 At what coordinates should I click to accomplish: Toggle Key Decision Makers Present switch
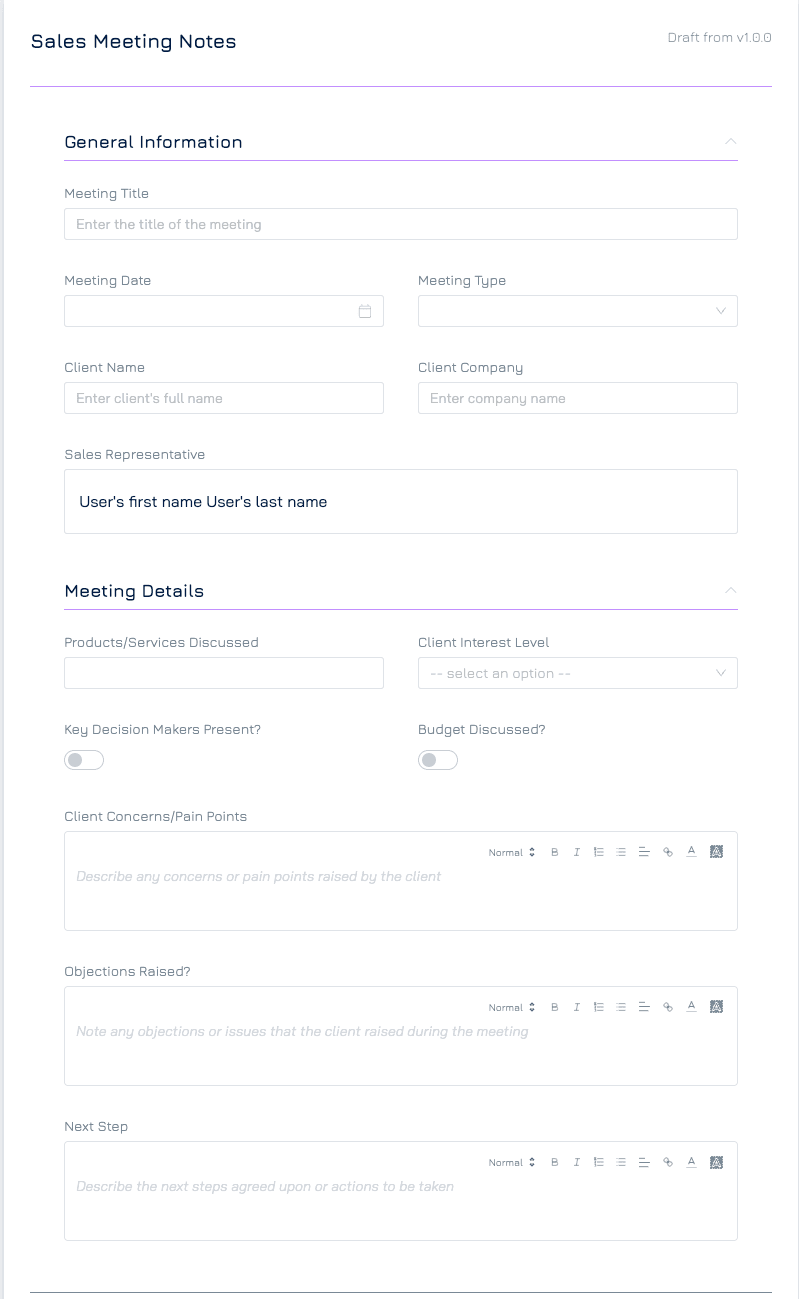[84, 760]
